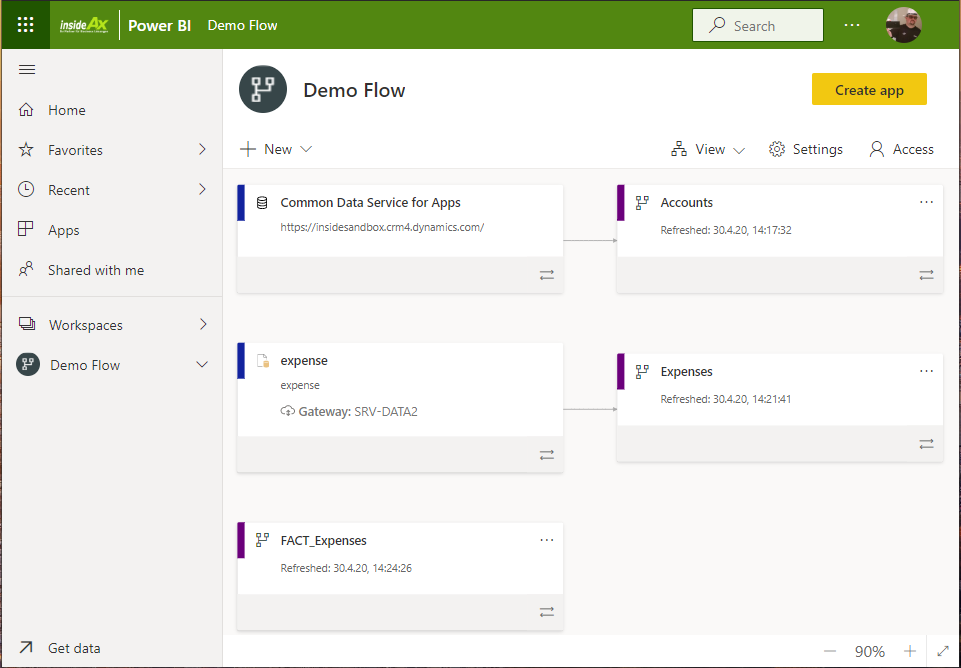Show lineage arrows on FACT_Expenses card
961x668 pixels.
click(547, 612)
